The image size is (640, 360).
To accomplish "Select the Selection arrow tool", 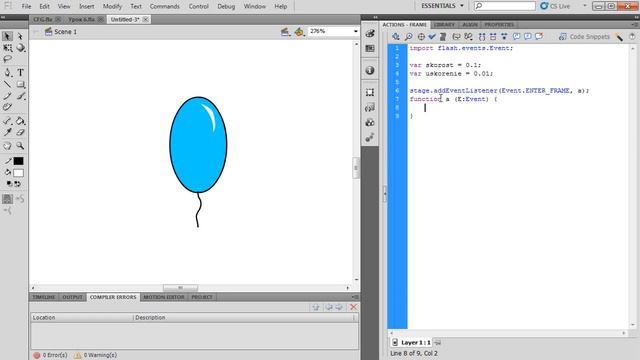I will 7,36.
